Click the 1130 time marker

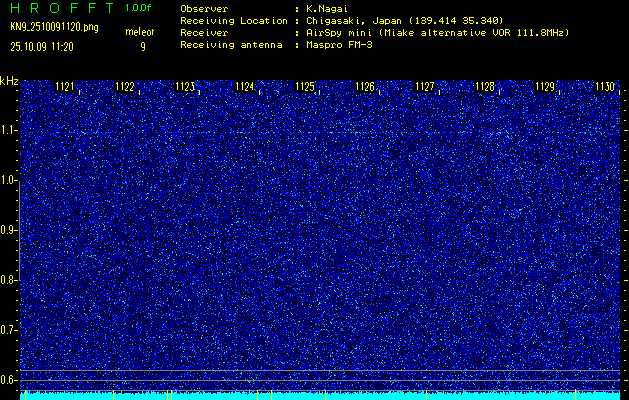[604, 87]
